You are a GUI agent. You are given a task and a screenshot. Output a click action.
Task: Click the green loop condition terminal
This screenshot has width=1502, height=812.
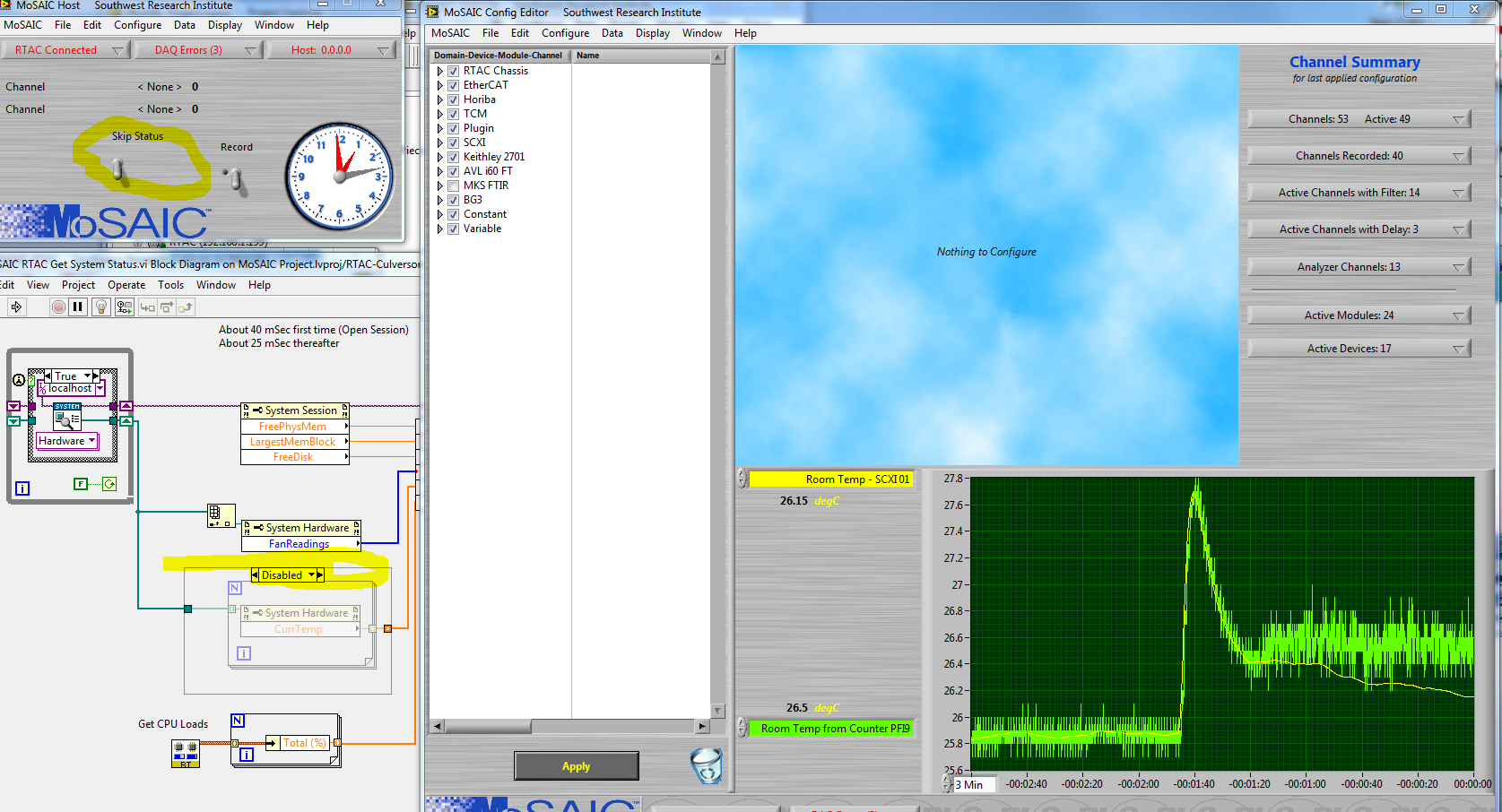(109, 484)
